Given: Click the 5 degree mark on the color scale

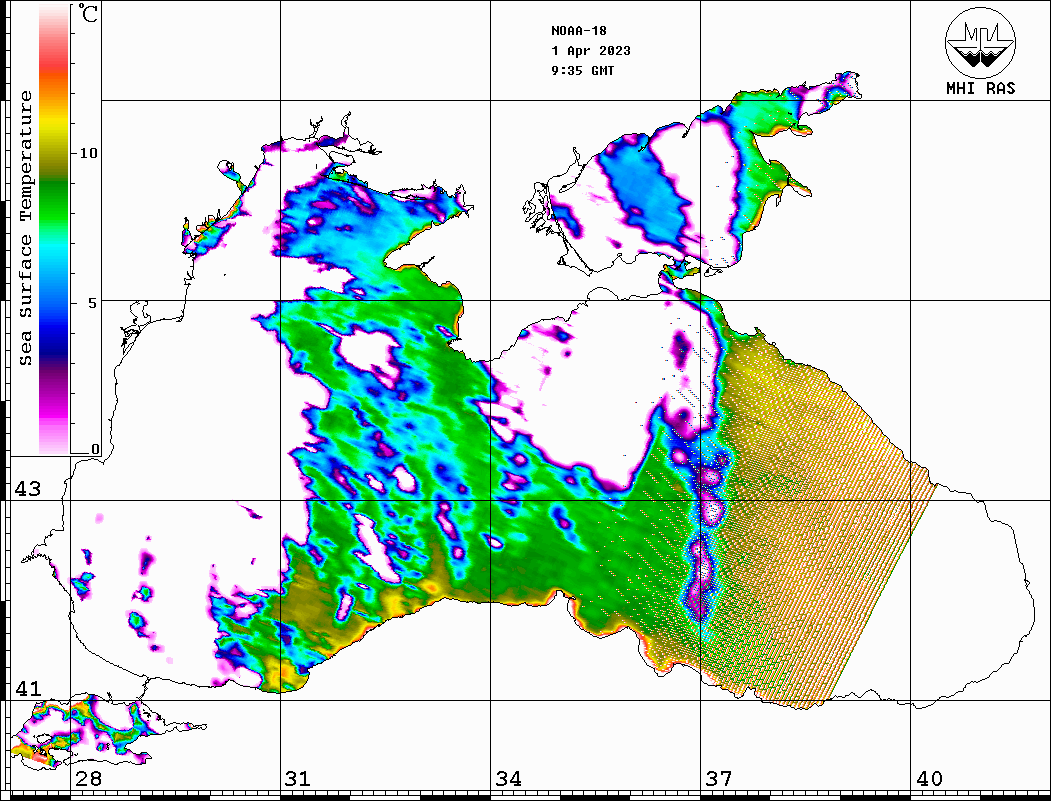Looking at the screenshot, I should [x=93, y=302].
